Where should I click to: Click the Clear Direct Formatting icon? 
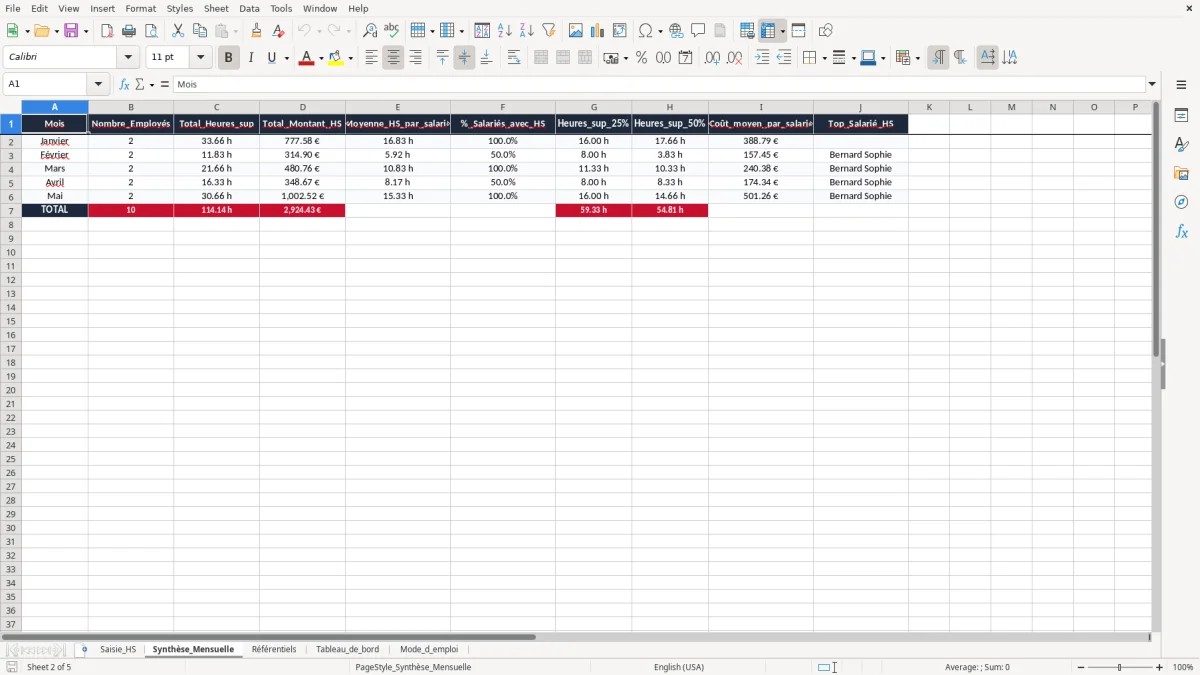278,31
